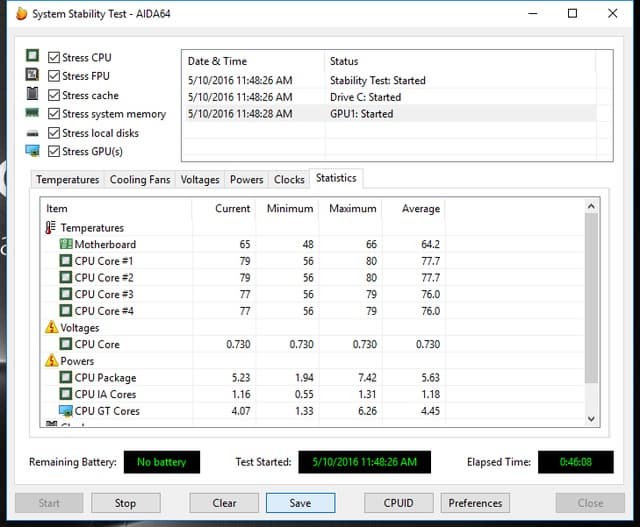The width and height of the screenshot is (640, 527).
Task: Click the Voltages group row label
Action: (x=80, y=328)
